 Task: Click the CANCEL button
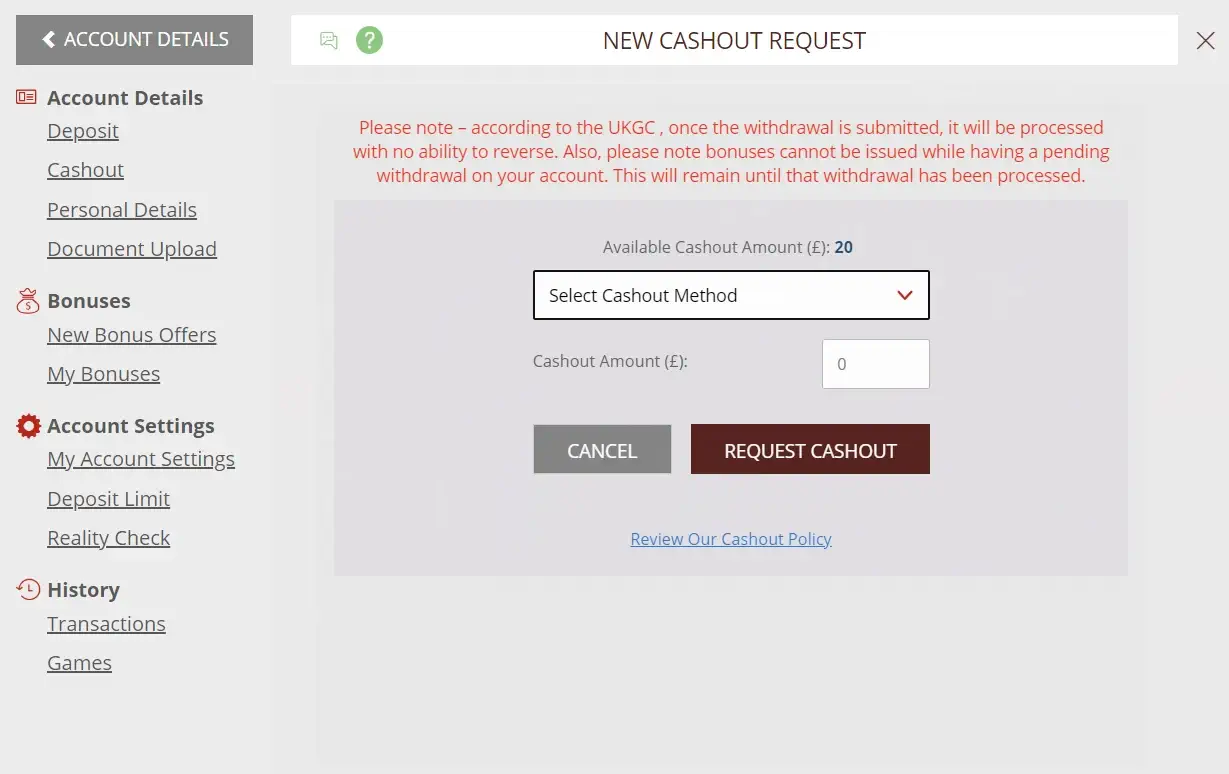pyautogui.click(x=602, y=449)
